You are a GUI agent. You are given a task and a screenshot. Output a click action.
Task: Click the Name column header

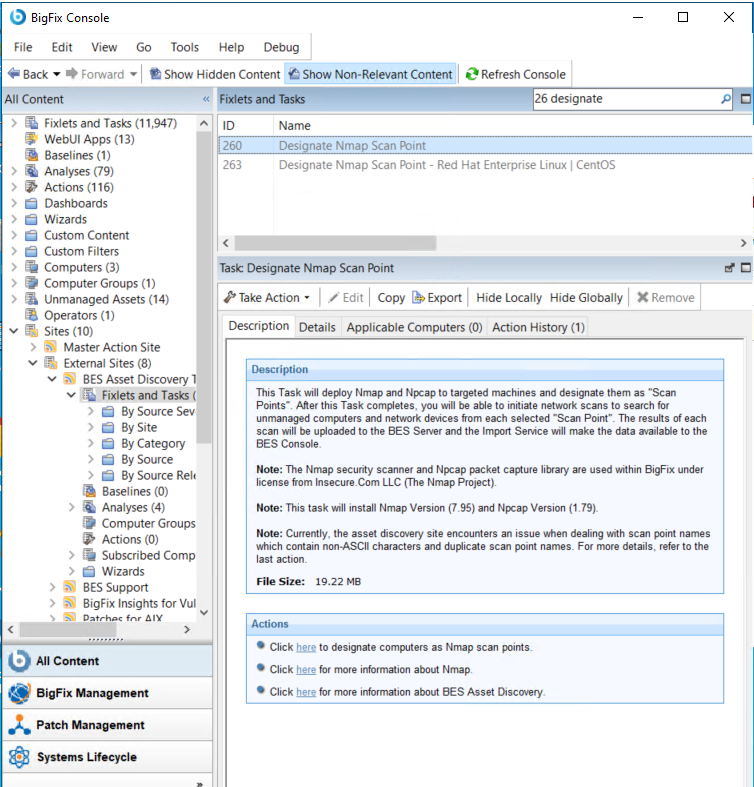294,125
